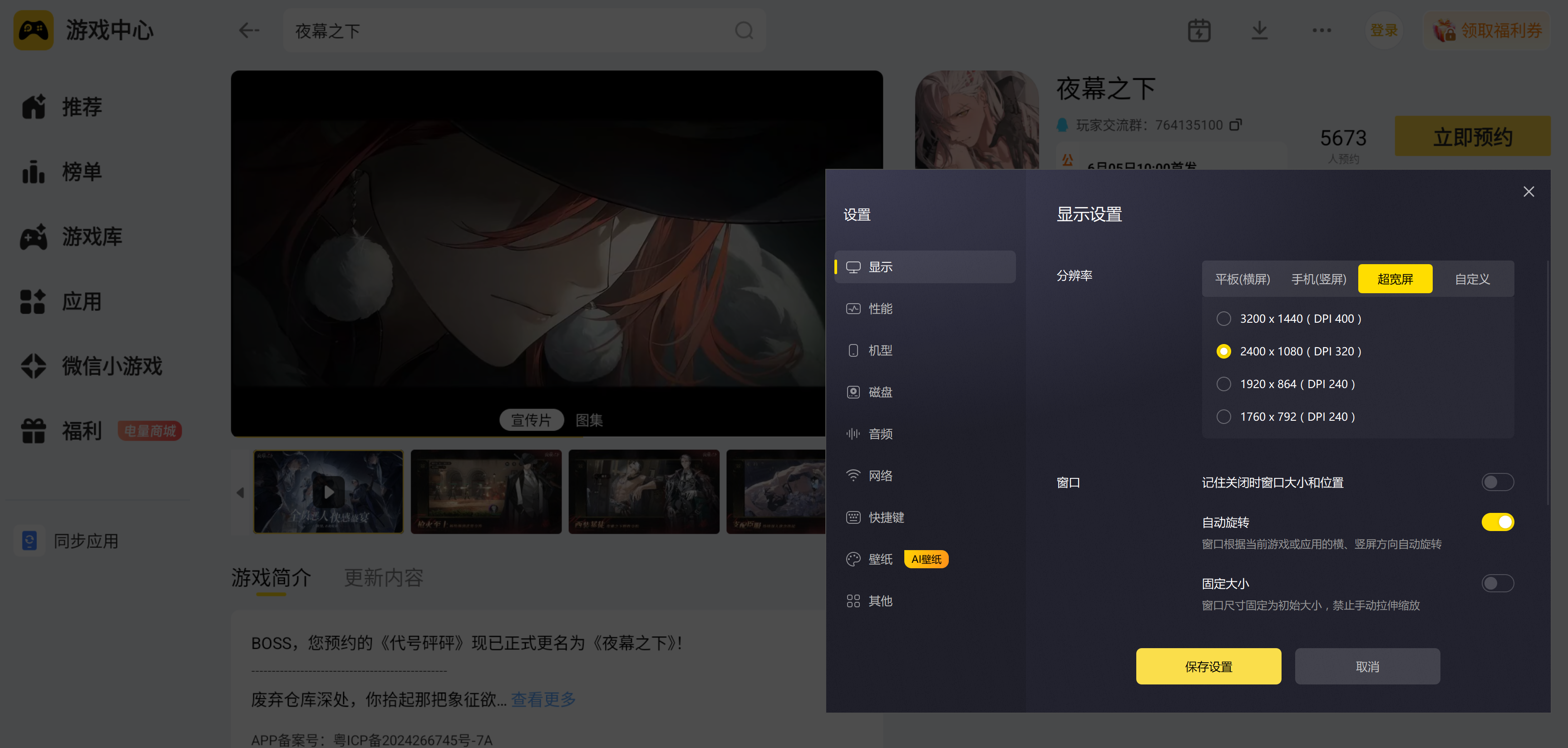Click the 查看更多 link
This screenshot has height=748, width=1568.
[543, 700]
